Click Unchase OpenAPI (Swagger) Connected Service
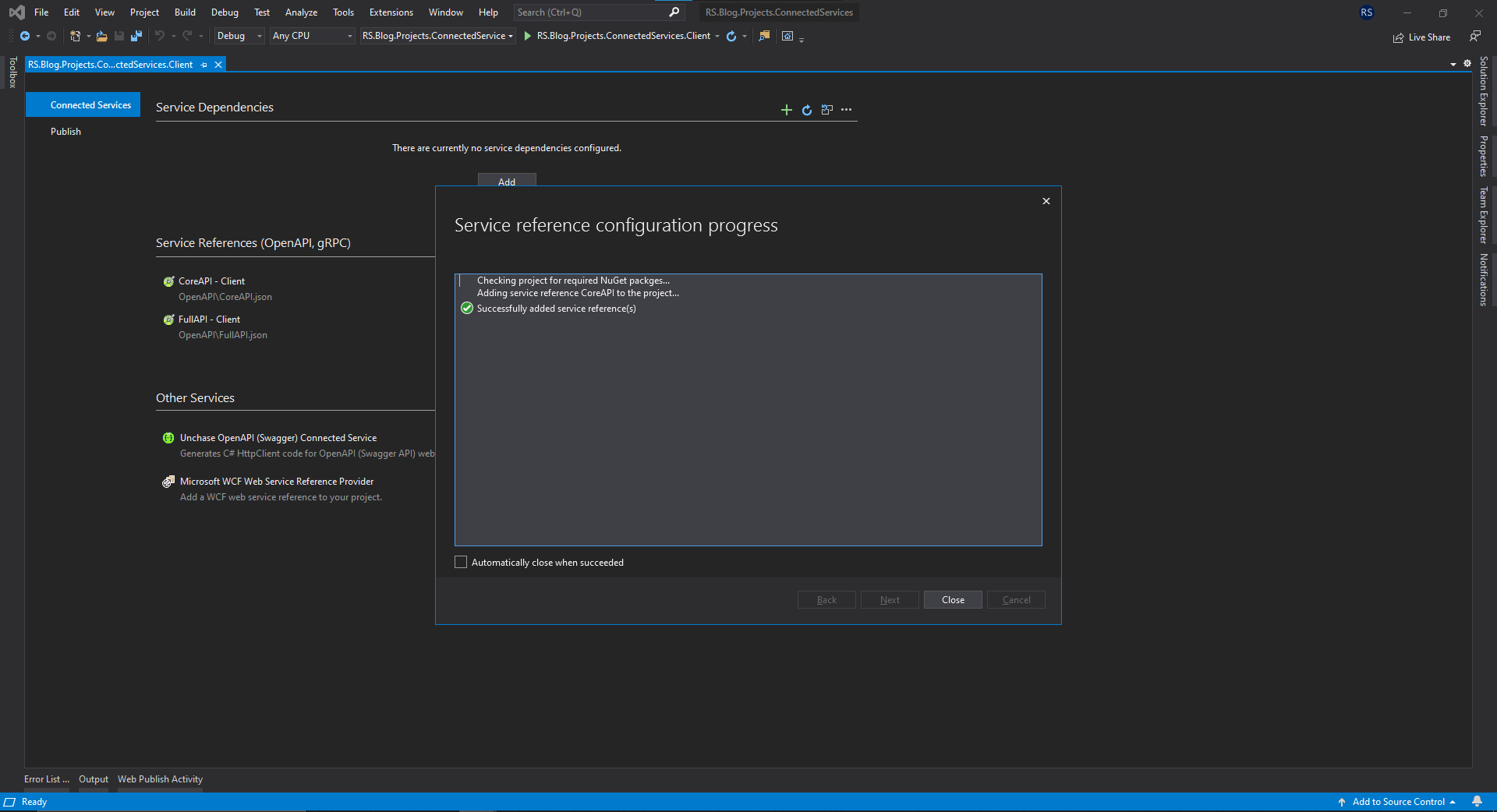This screenshot has width=1497, height=812. 278,438
